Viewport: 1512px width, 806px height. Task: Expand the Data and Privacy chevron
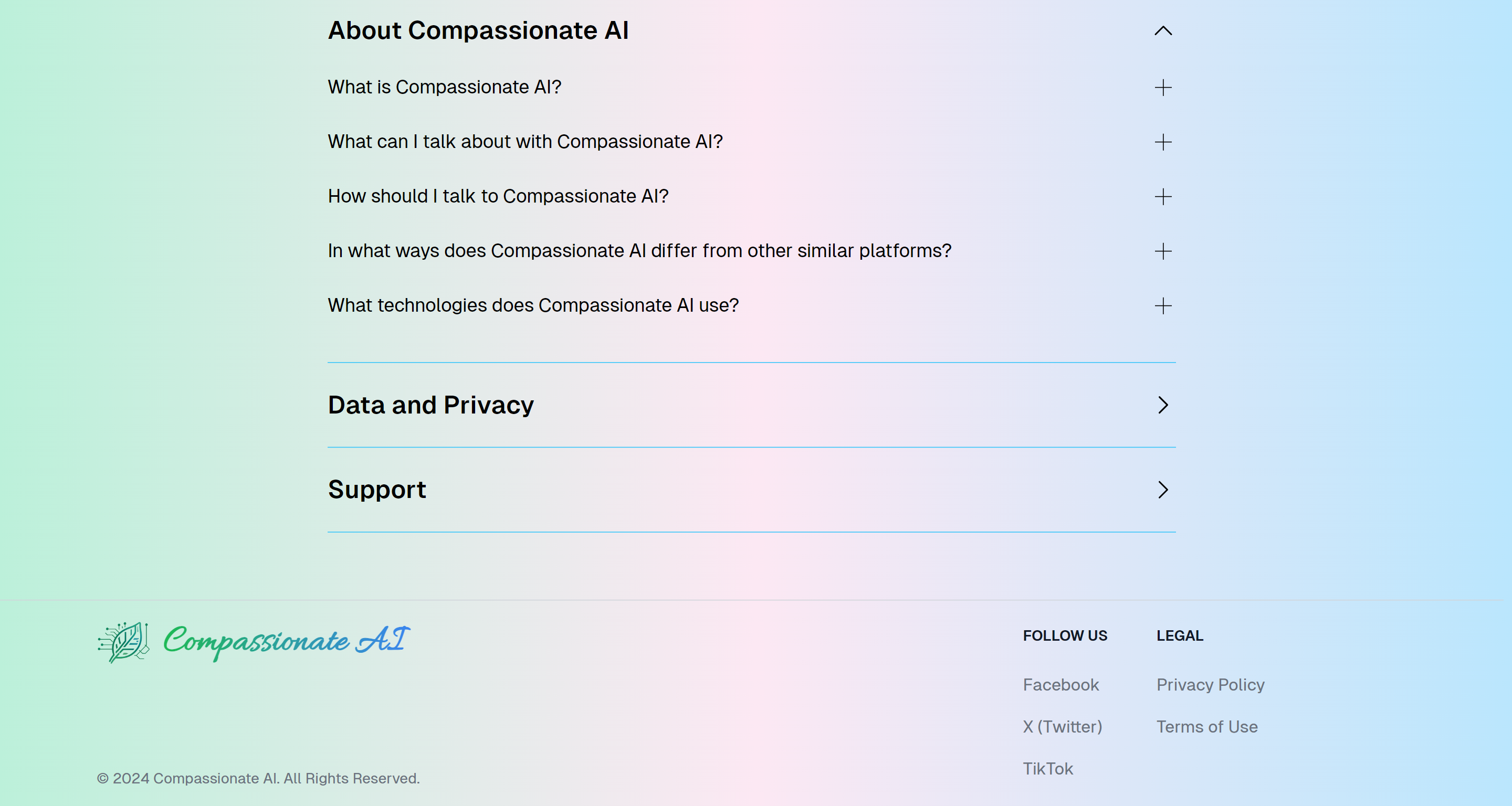(x=1163, y=405)
